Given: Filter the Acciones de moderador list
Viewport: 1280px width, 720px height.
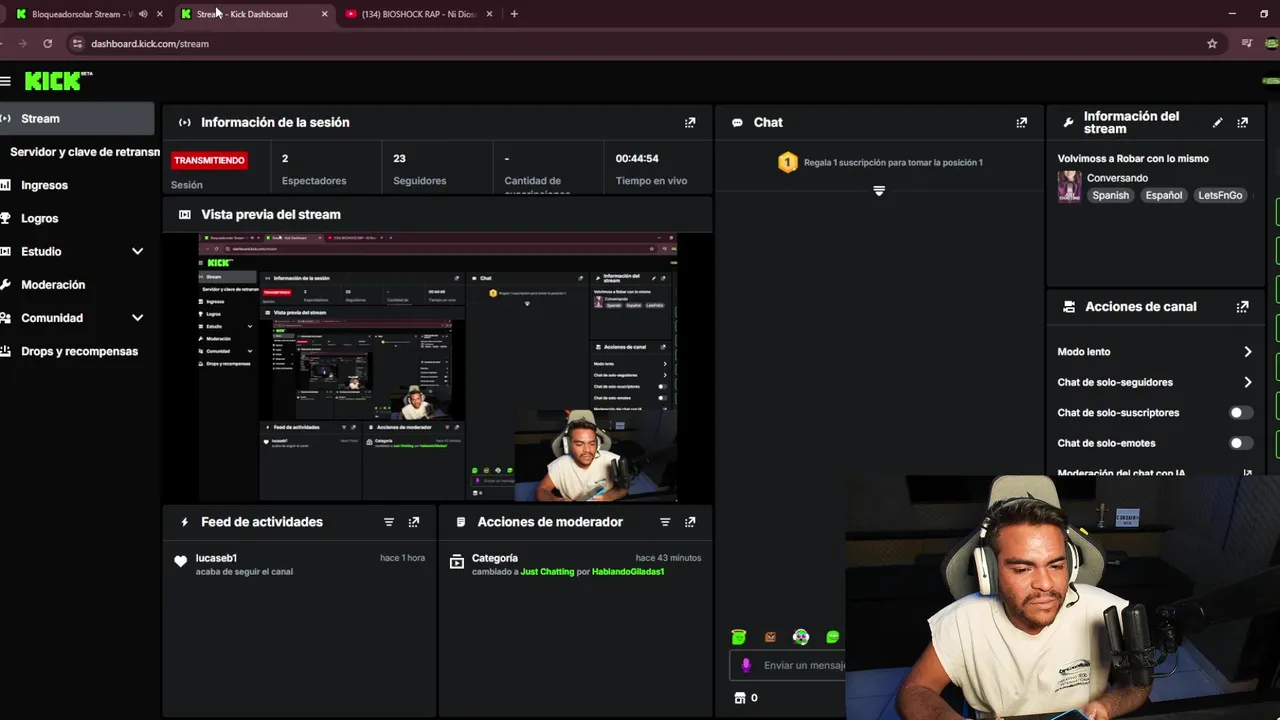Looking at the screenshot, I should tap(665, 522).
